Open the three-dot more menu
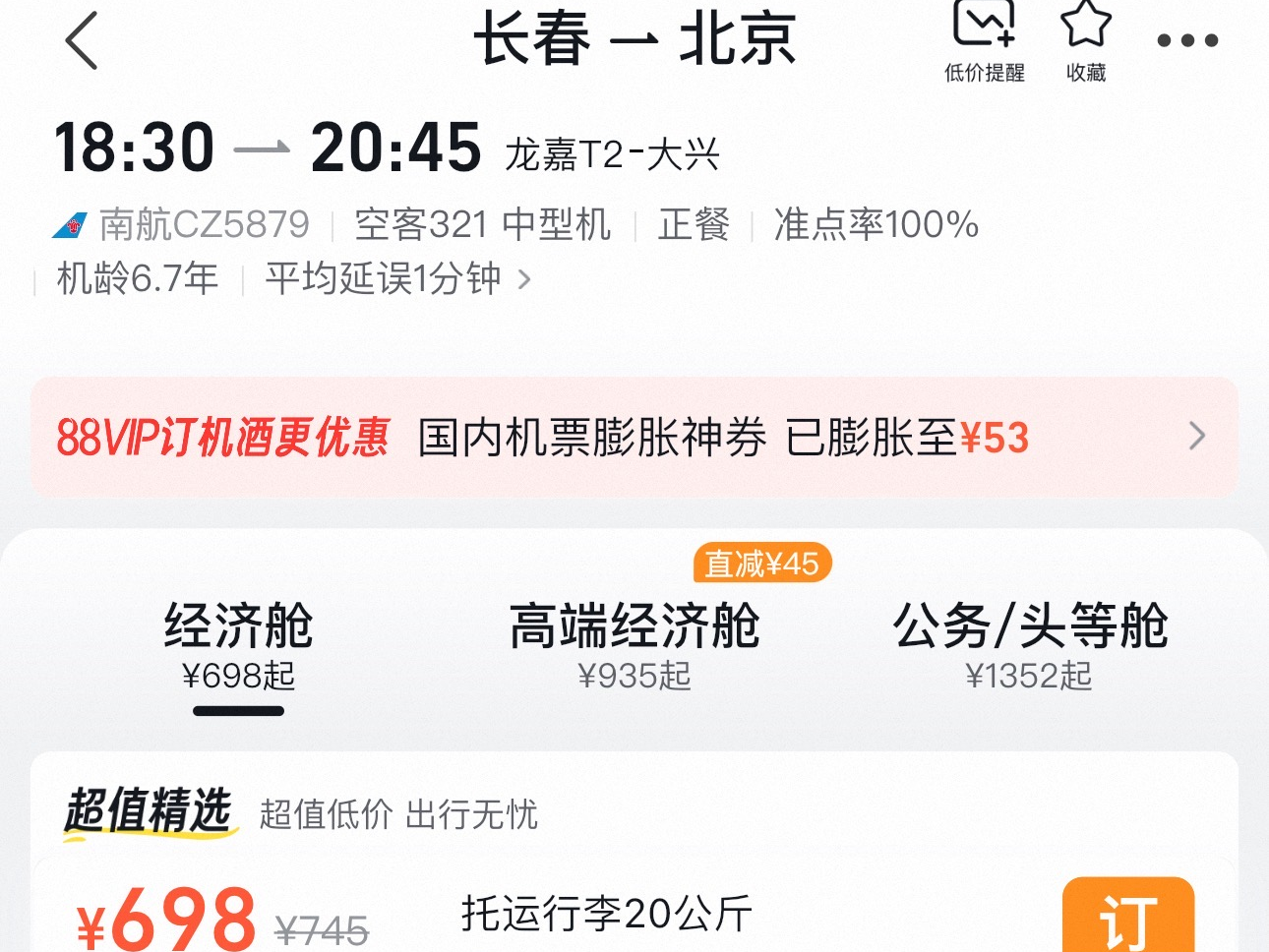The height and width of the screenshot is (952, 1269). [x=1187, y=40]
